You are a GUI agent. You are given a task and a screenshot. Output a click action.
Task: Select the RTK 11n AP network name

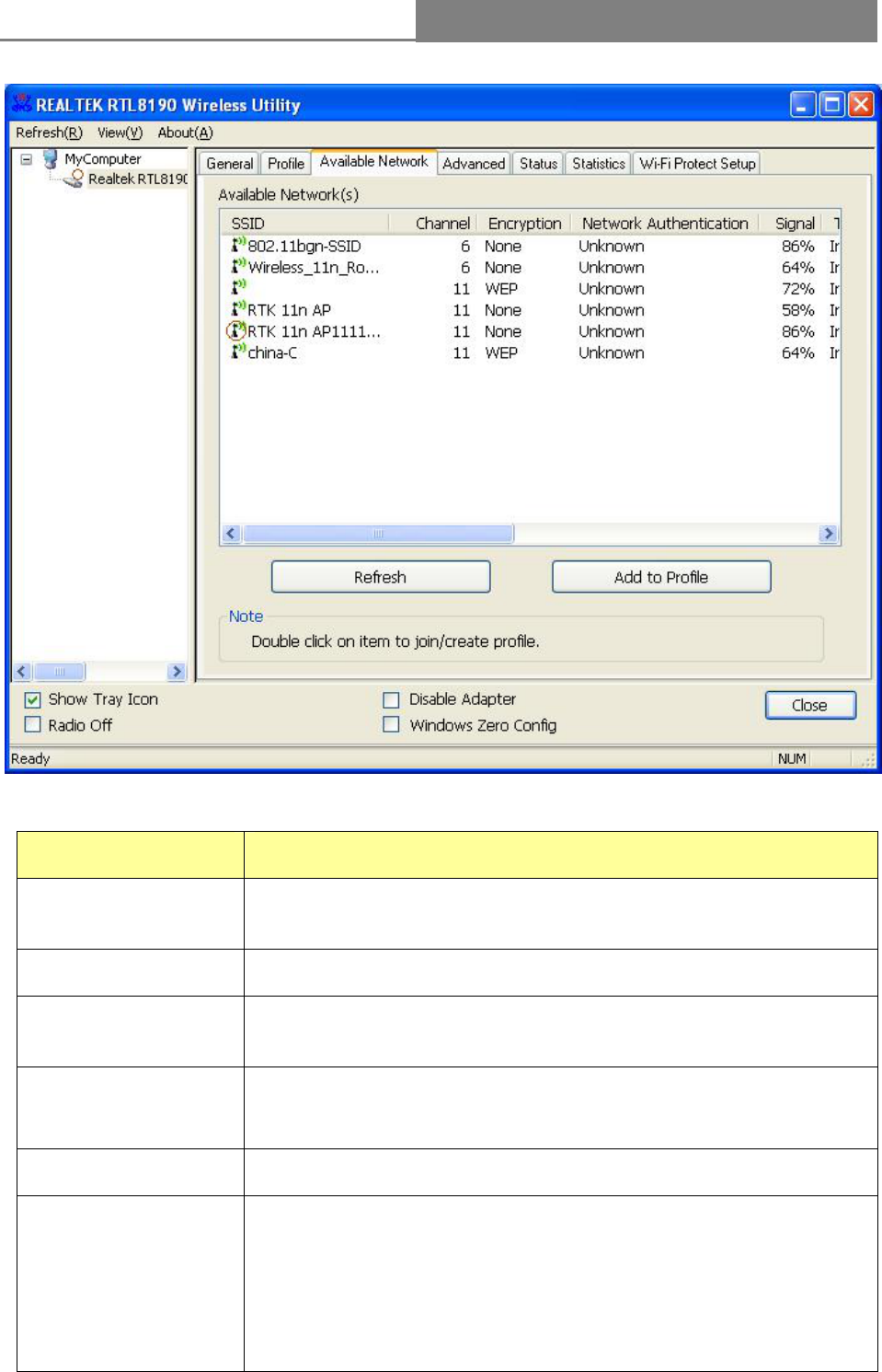(289, 310)
